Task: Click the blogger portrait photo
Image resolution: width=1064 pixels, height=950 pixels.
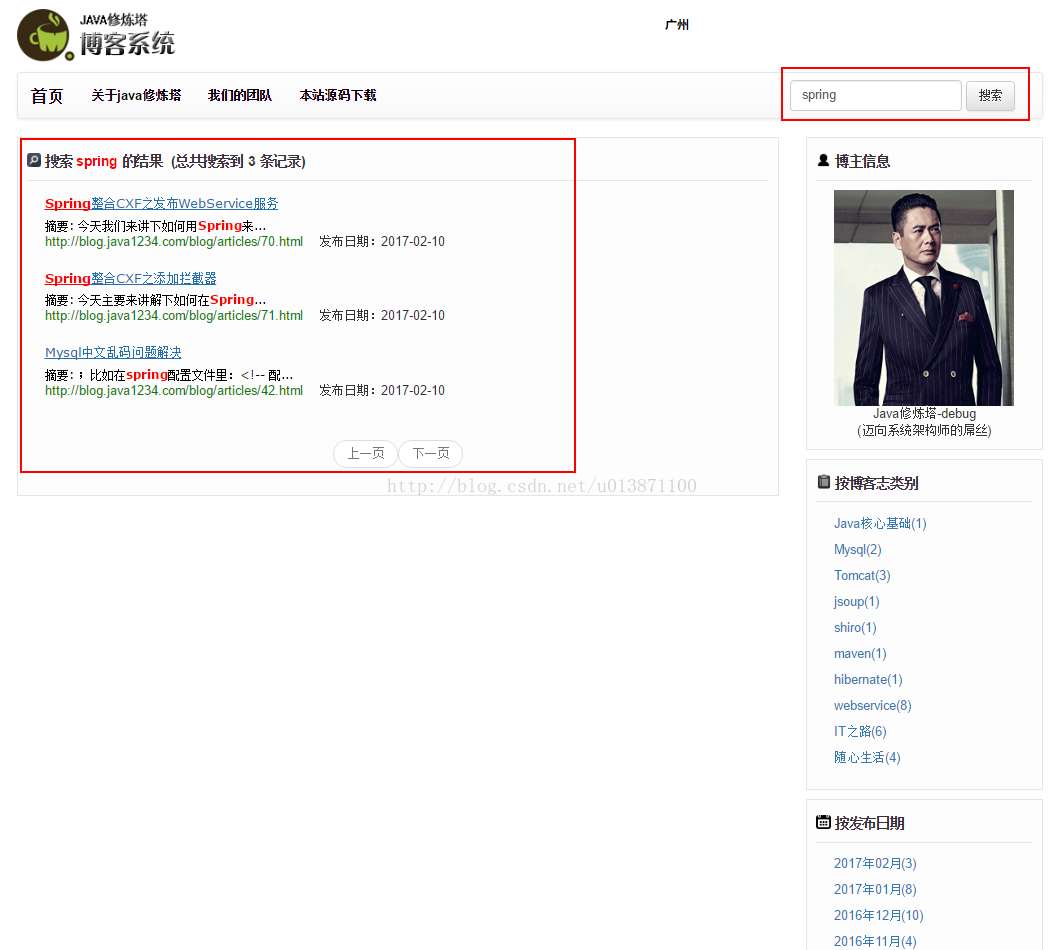Action: [924, 297]
